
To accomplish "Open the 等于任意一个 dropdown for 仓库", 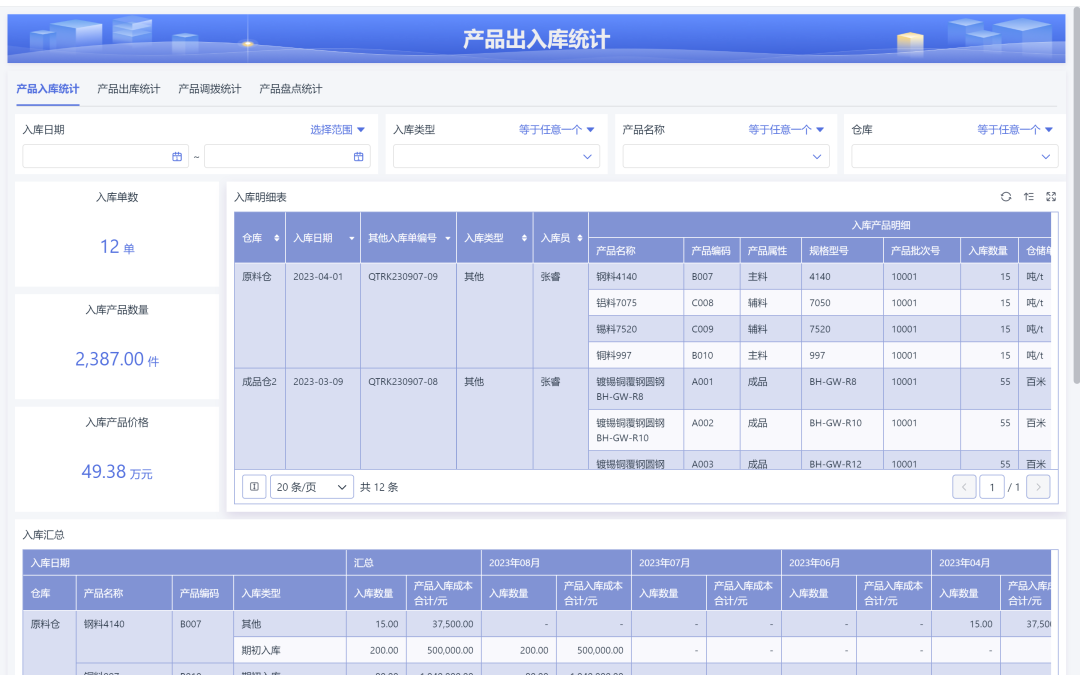I will pos(1013,129).
